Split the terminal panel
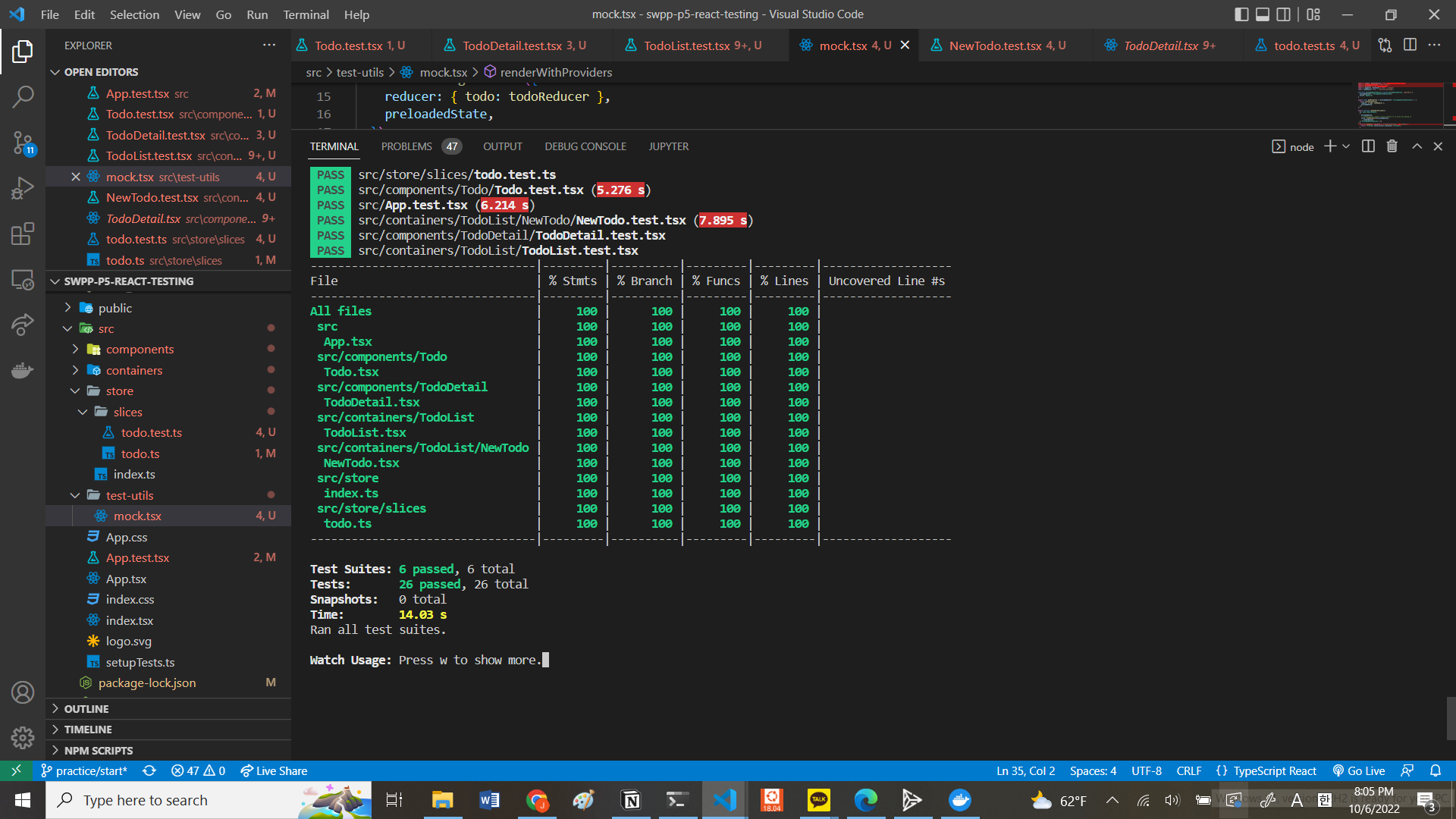1456x819 pixels. pyautogui.click(x=1368, y=146)
